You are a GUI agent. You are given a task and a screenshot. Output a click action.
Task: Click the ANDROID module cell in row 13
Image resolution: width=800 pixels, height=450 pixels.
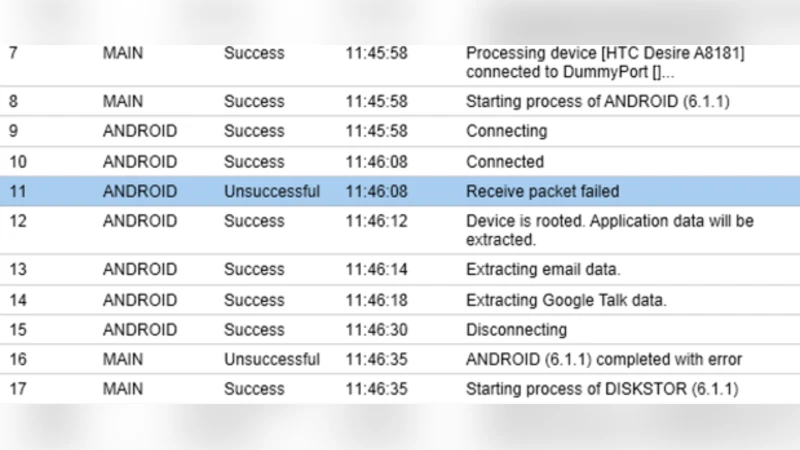click(140, 269)
